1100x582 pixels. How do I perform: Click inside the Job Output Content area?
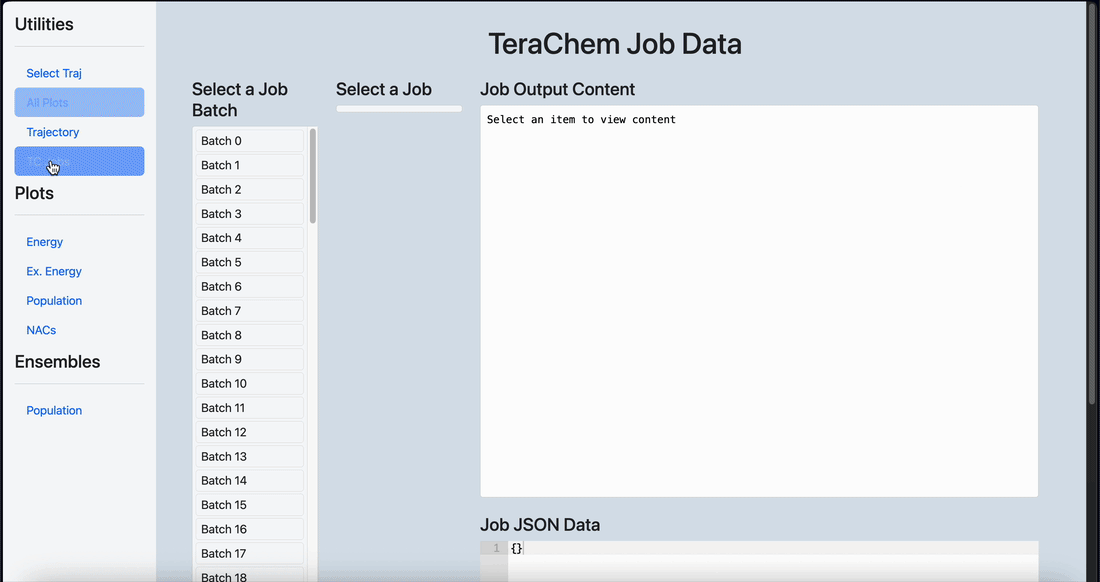[x=759, y=302]
